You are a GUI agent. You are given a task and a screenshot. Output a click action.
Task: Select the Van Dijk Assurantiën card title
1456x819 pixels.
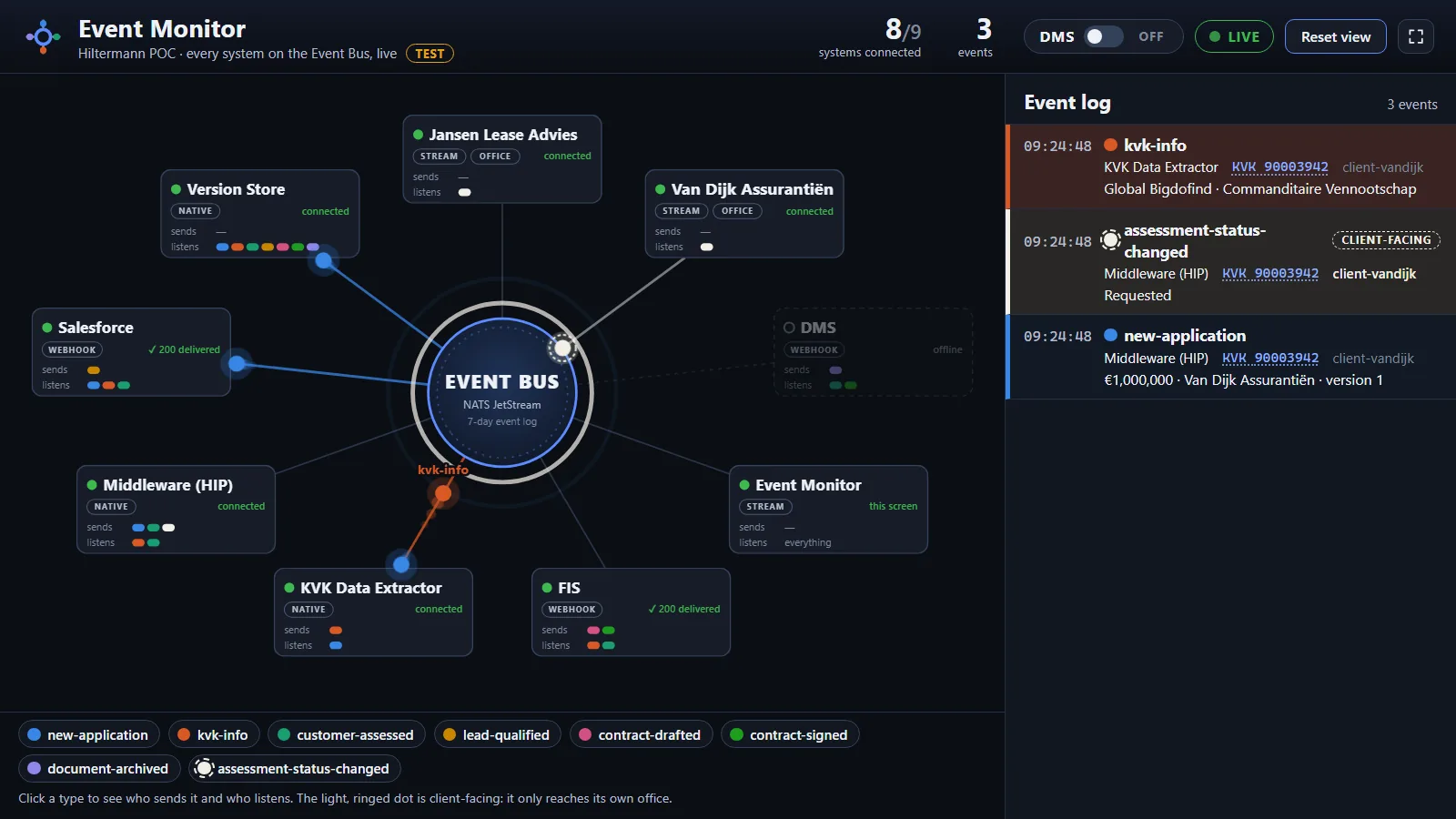(x=753, y=189)
